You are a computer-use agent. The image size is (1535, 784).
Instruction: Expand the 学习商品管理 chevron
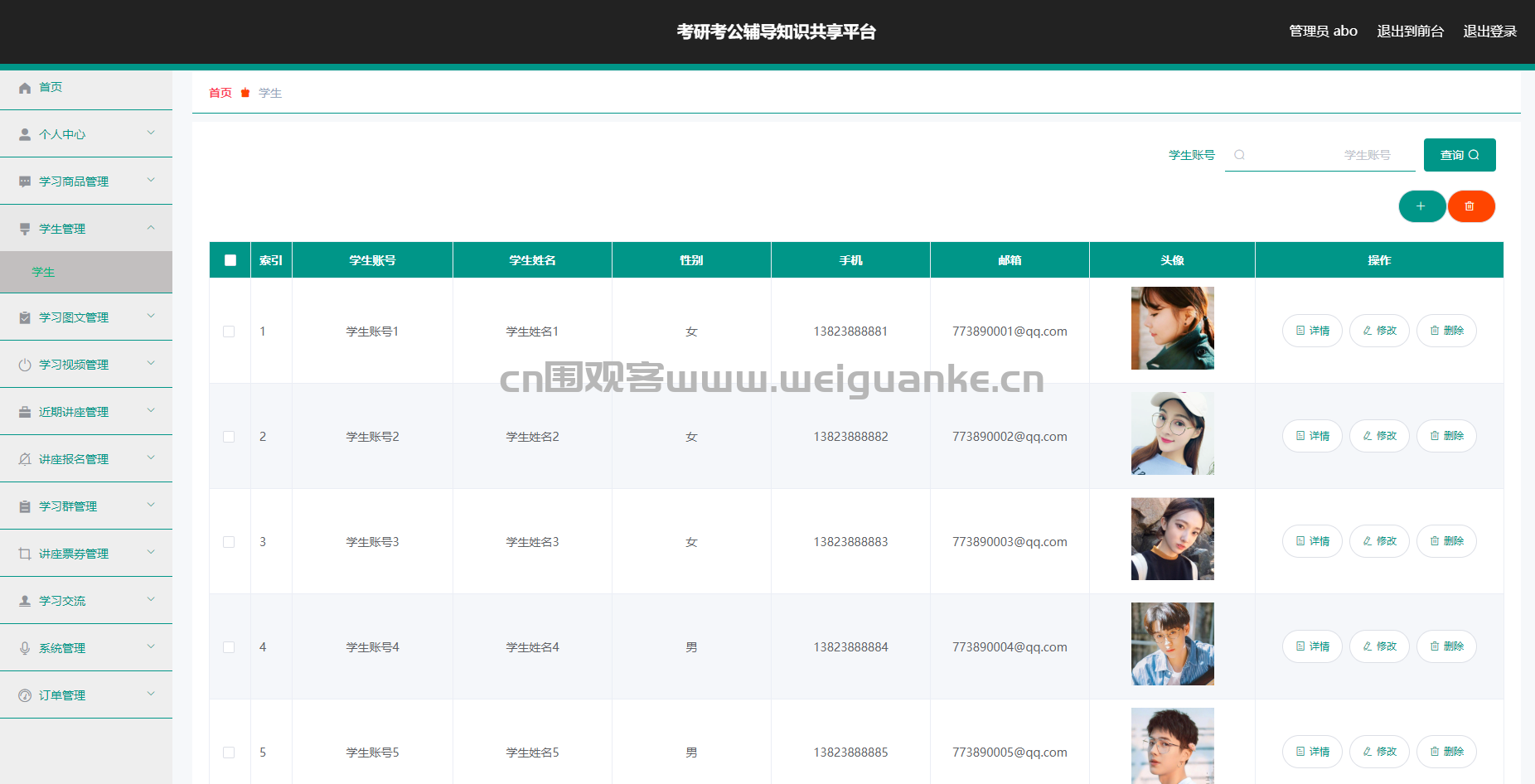(151, 180)
